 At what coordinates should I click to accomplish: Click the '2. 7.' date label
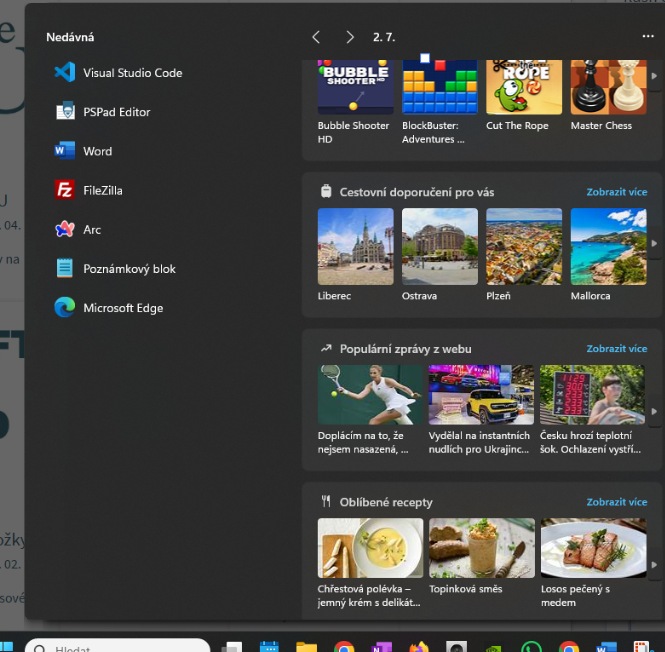click(x=384, y=37)
